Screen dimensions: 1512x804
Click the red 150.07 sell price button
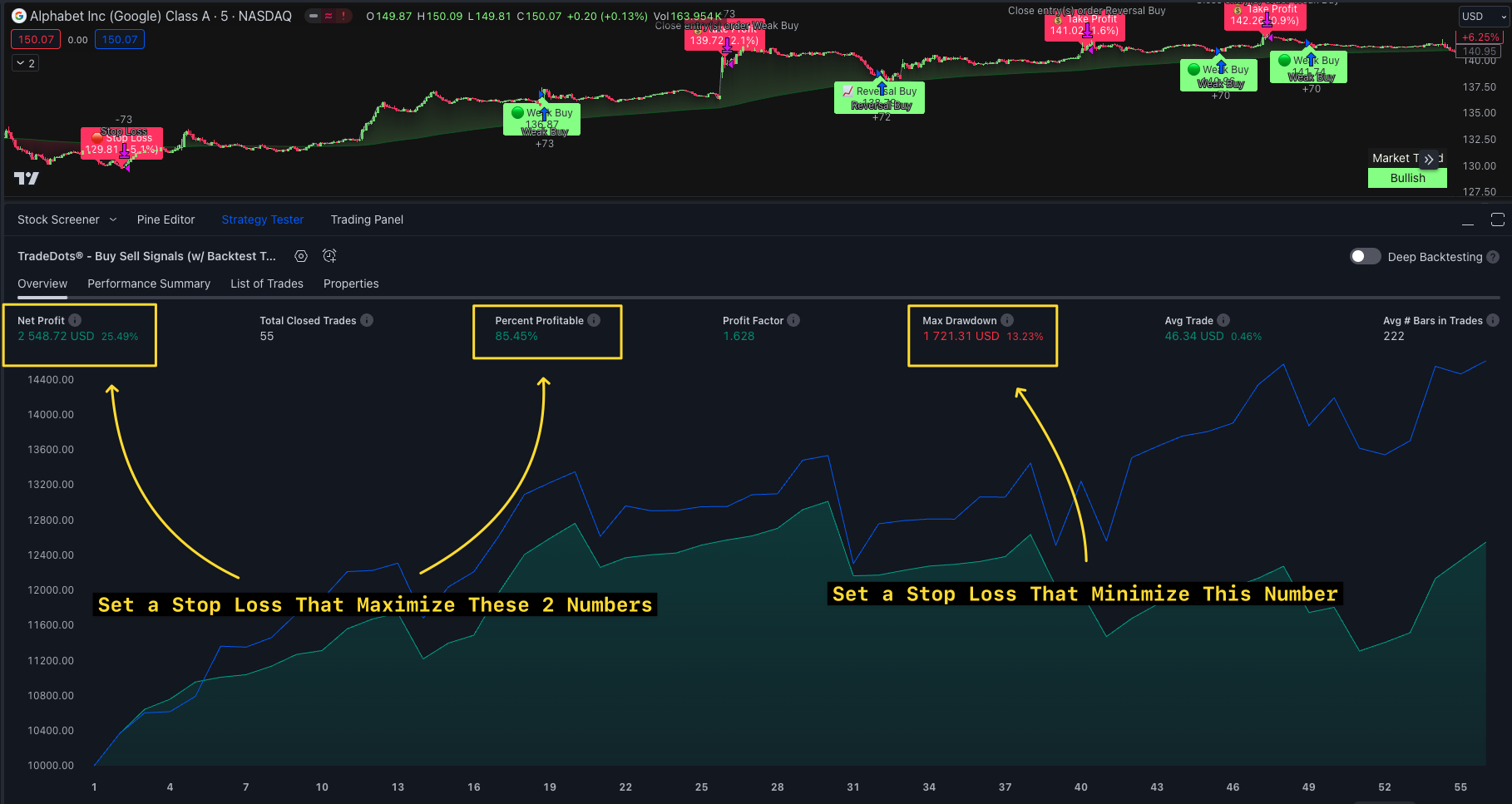click(x=36, y=39)
